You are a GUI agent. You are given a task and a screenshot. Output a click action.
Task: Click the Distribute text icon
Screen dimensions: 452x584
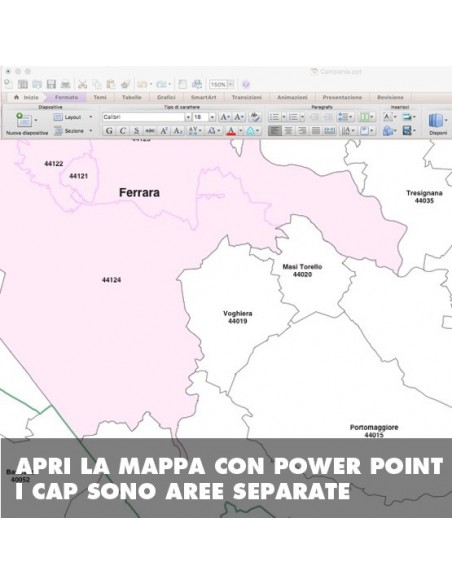[330, 130]
